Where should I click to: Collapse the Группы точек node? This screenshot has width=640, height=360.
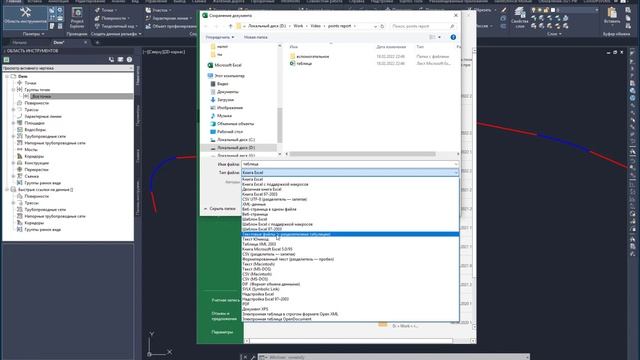(x=13, y=89)
